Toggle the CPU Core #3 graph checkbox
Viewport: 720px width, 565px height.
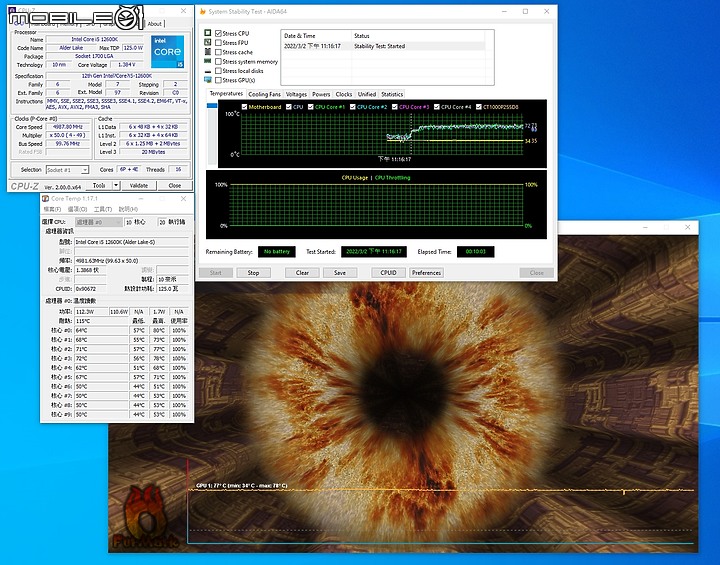[394, 107]
